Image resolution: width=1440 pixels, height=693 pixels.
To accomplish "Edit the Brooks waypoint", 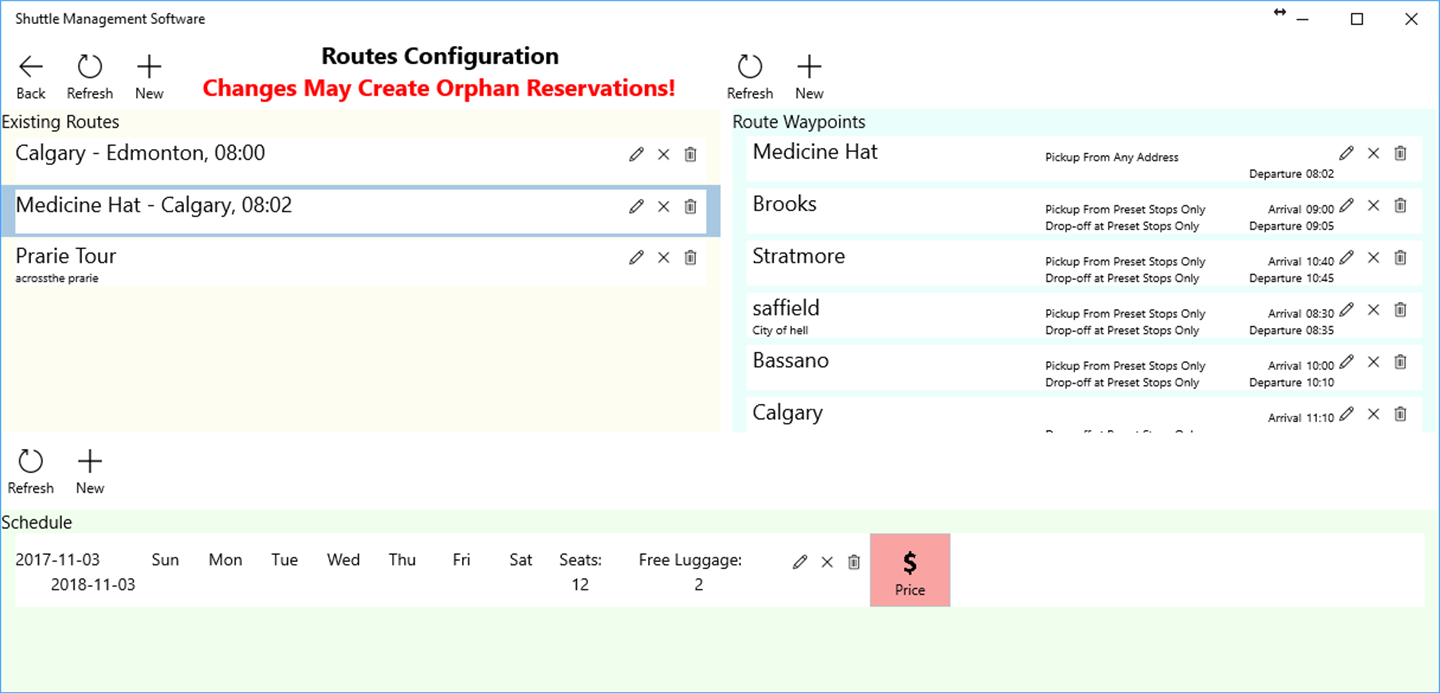I will [x=1347, y=206].
